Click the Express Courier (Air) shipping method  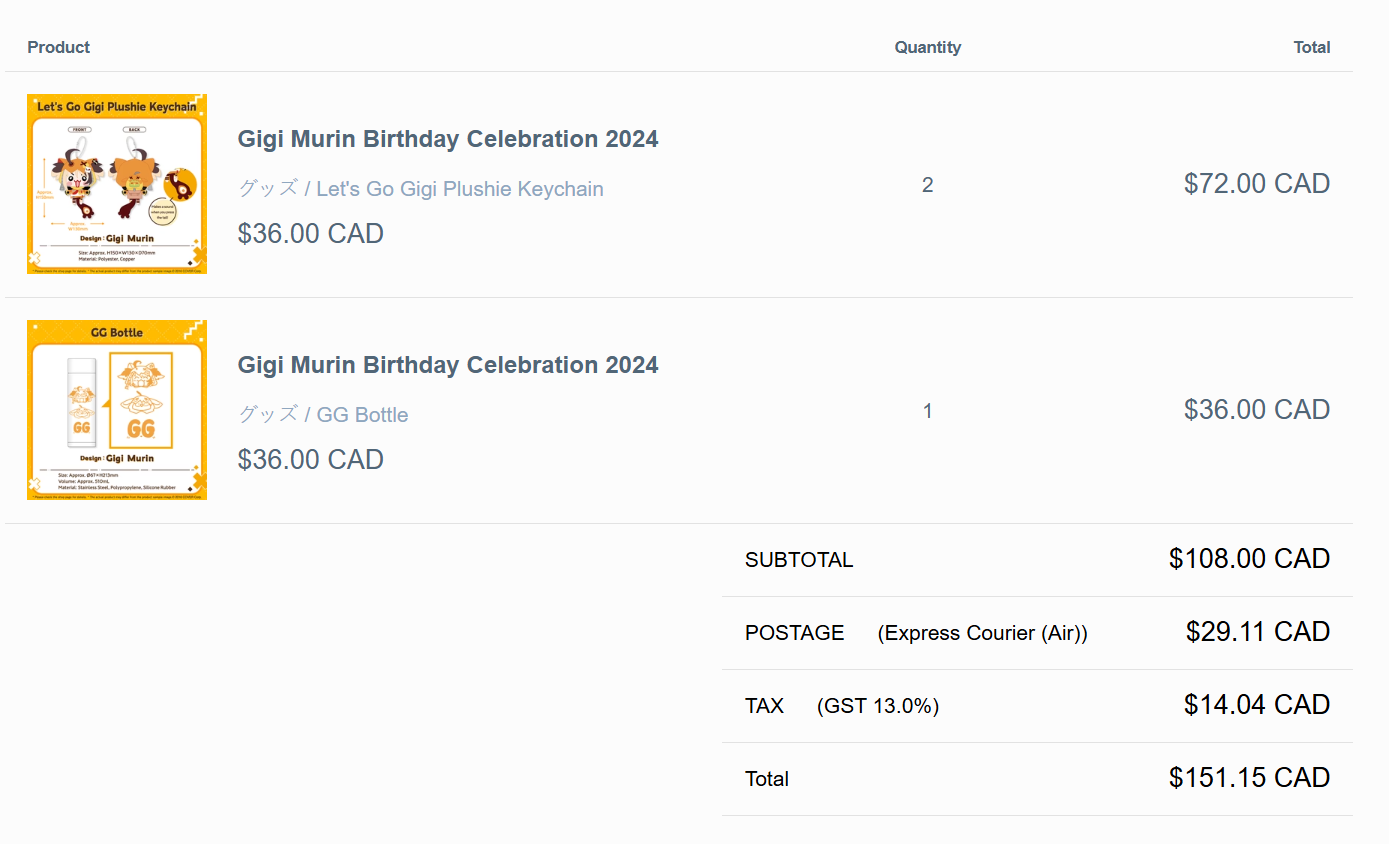pos(982,633)
